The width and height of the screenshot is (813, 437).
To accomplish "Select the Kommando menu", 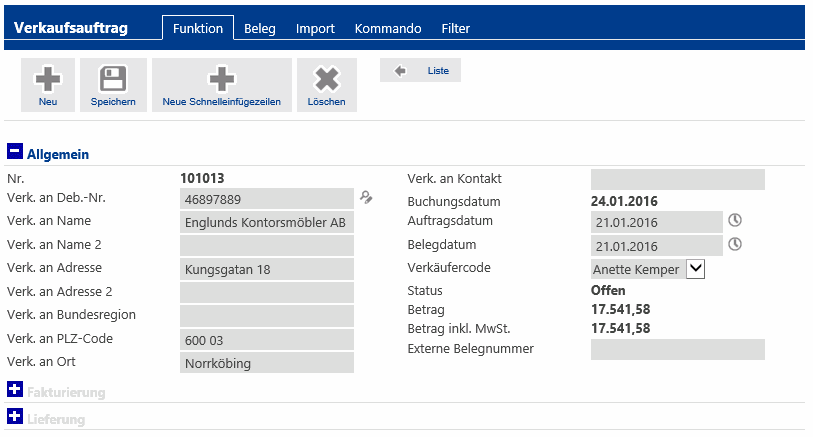I will pyautogui.click(x=388, y=29).
